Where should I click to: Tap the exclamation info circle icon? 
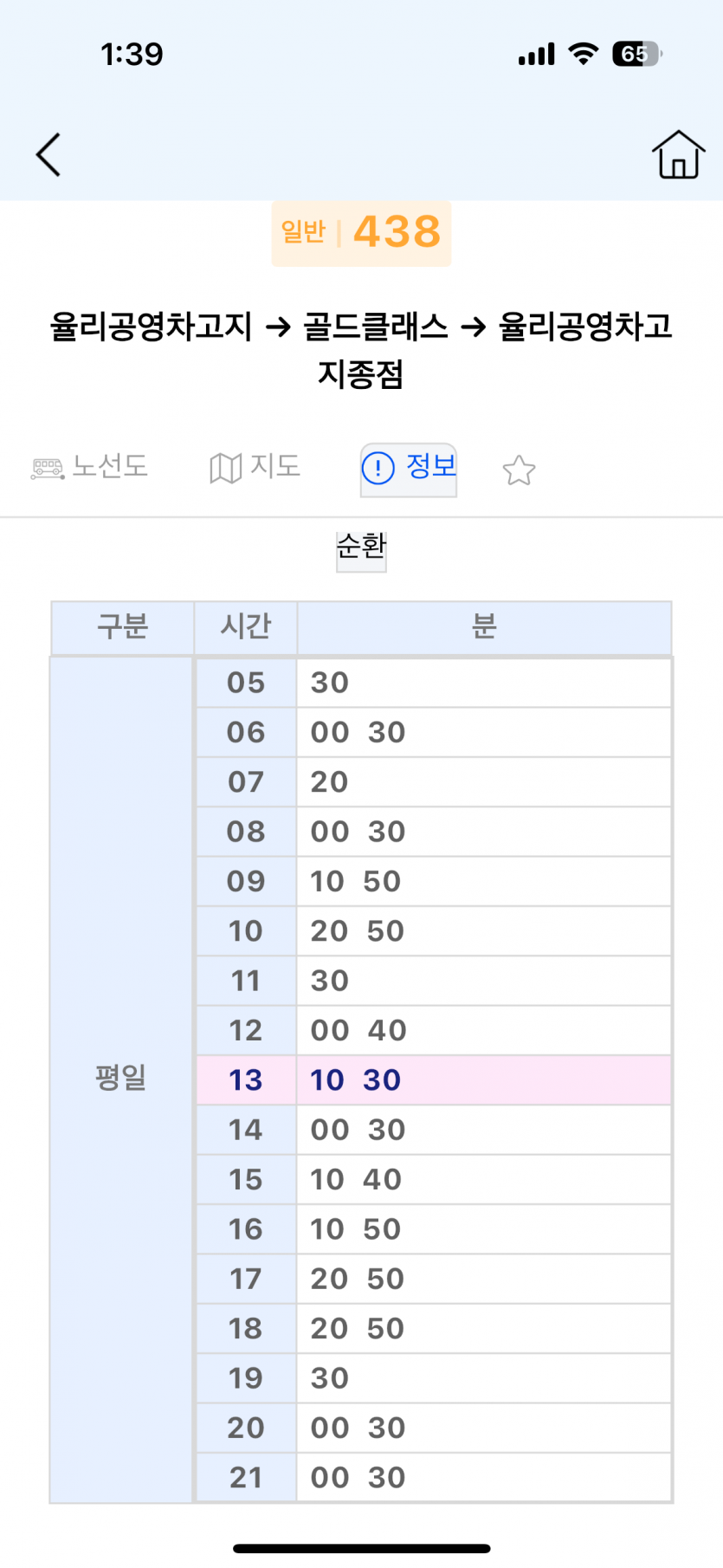378,469
